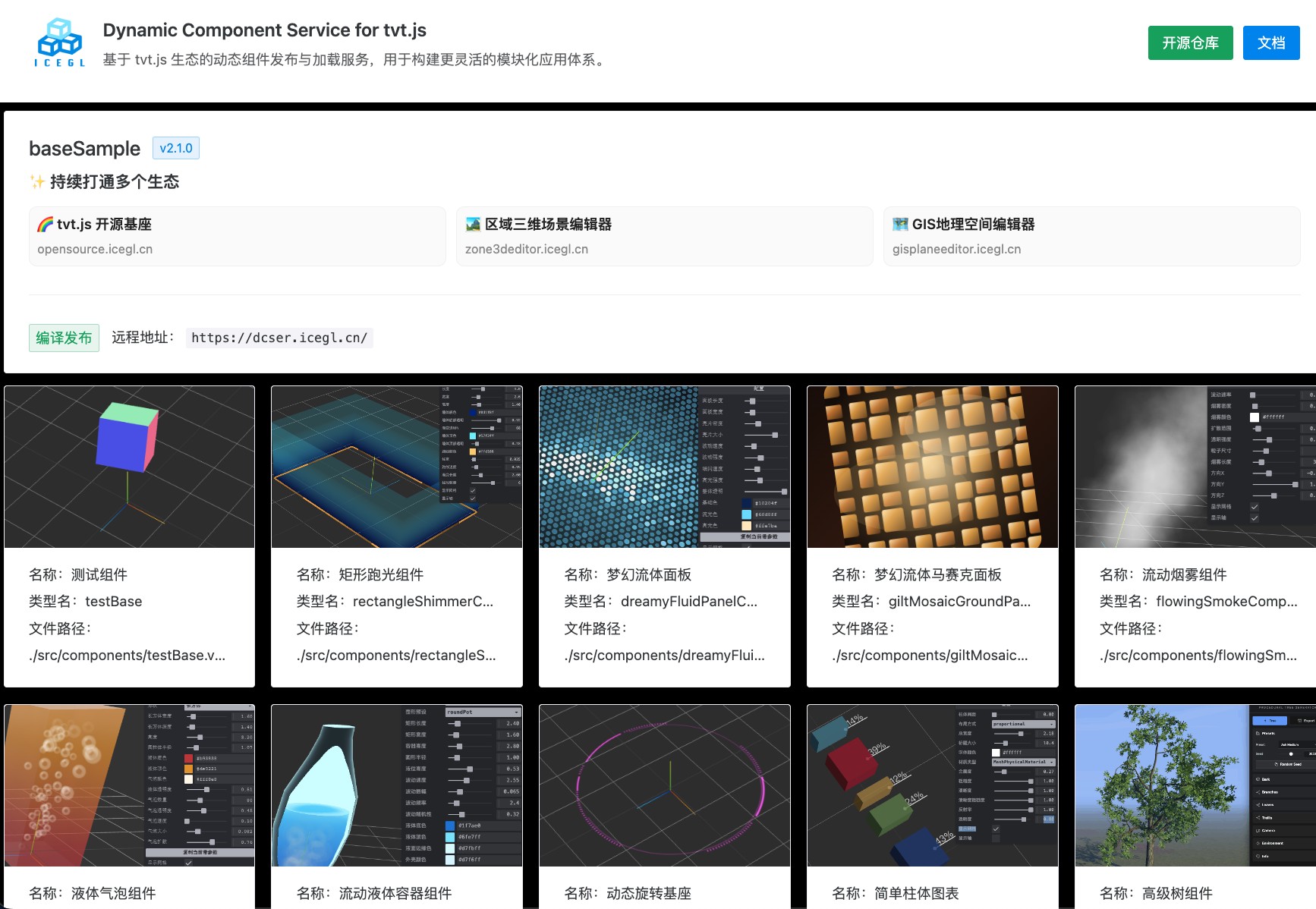1316x909 pixels.
Task: Click the landscape icon beside 区域三维场景编辑器
Action: (473, 225)
